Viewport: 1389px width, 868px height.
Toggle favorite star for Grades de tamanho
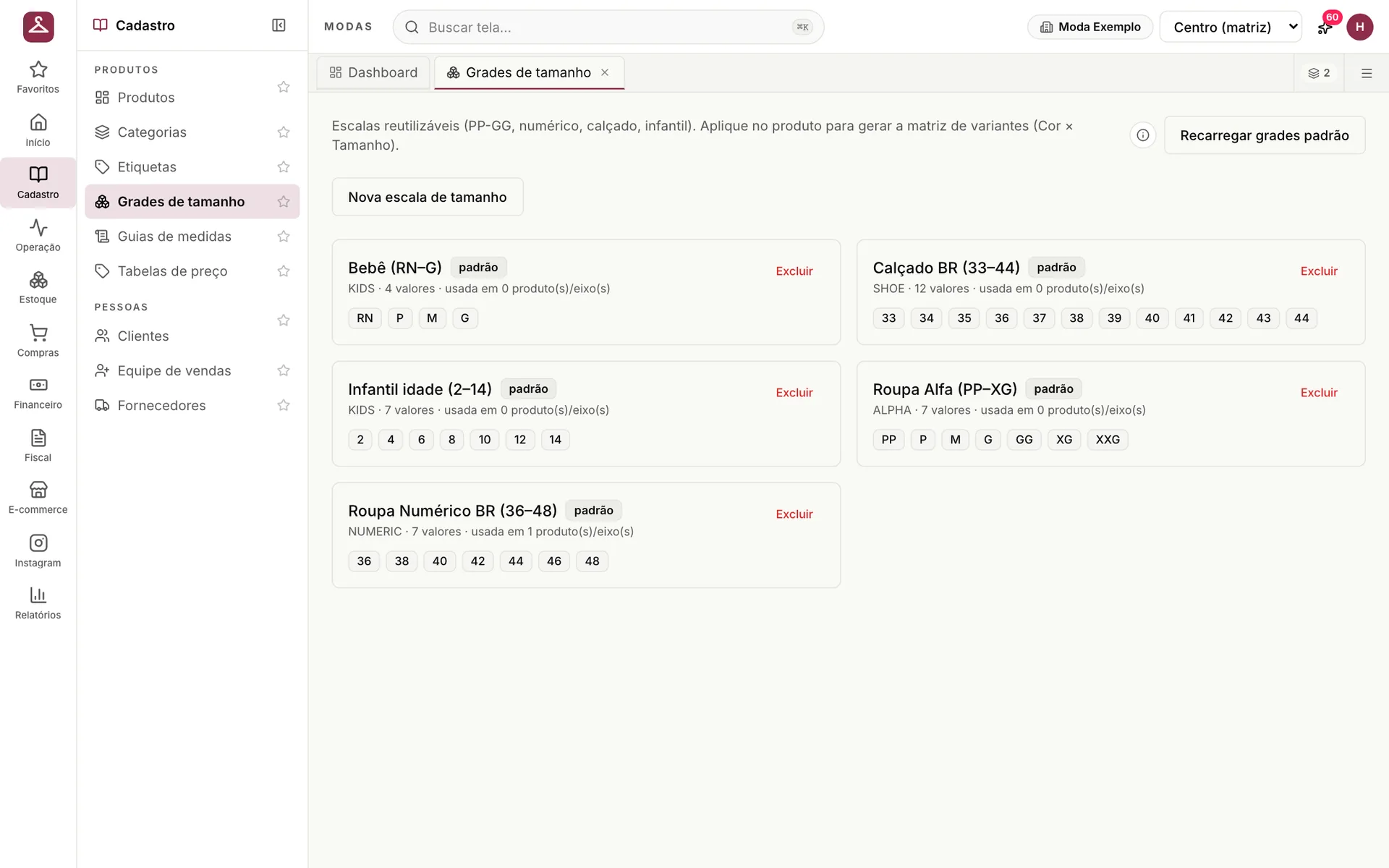coord(284,202)
